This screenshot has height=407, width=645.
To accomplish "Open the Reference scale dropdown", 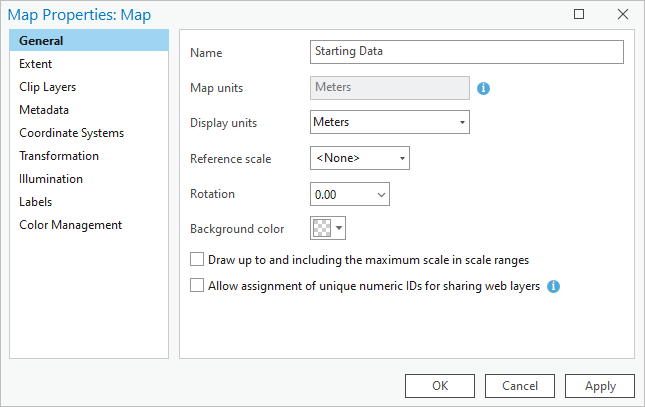I will 402,158.
